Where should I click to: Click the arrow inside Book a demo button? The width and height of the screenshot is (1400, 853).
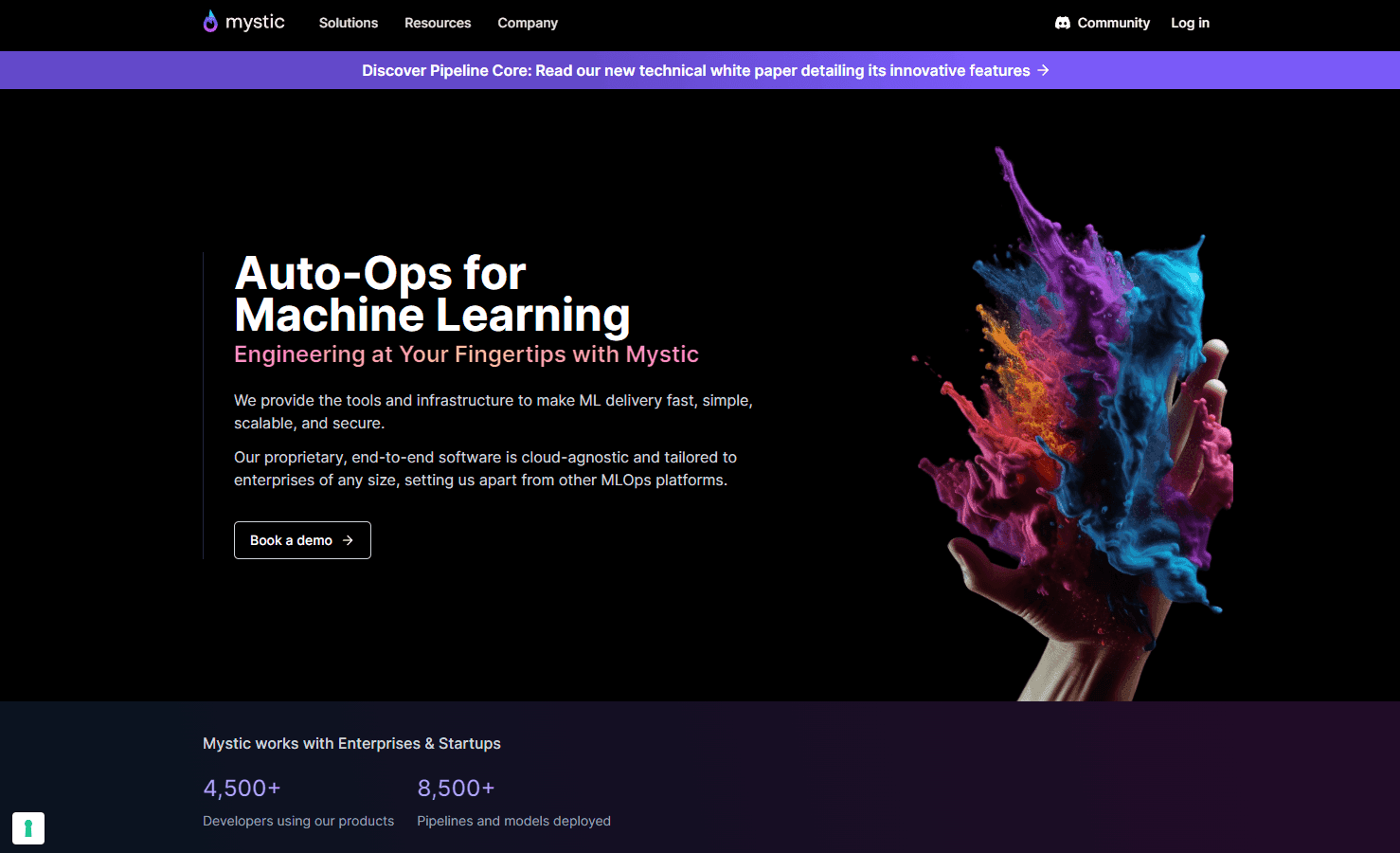click(348, 540)
